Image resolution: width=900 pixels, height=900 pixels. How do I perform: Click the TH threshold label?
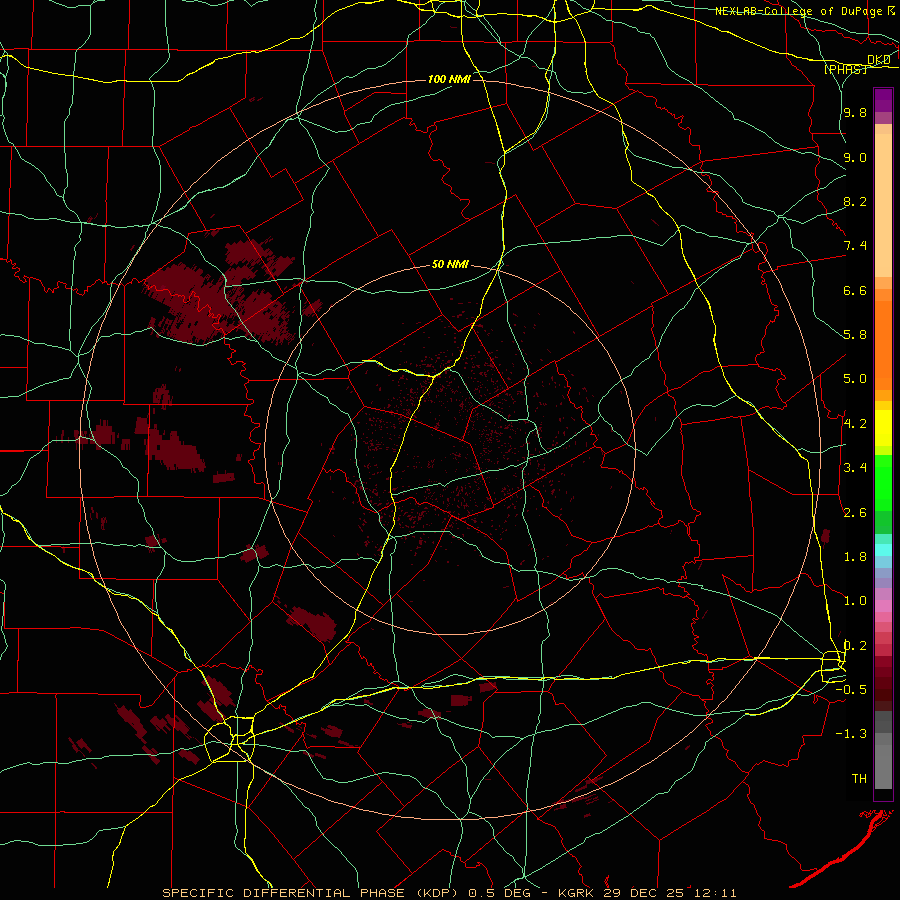(x=859, y=779)
